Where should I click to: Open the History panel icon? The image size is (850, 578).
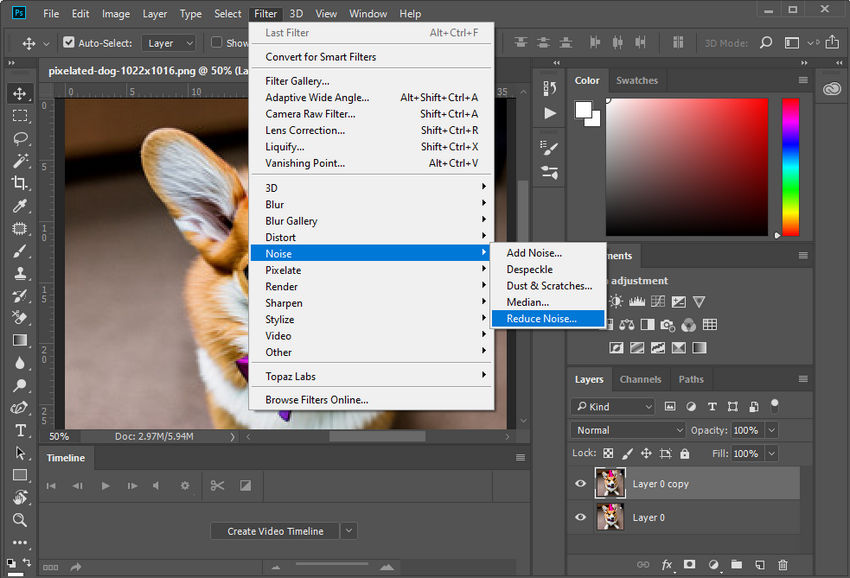click(549, 88)
